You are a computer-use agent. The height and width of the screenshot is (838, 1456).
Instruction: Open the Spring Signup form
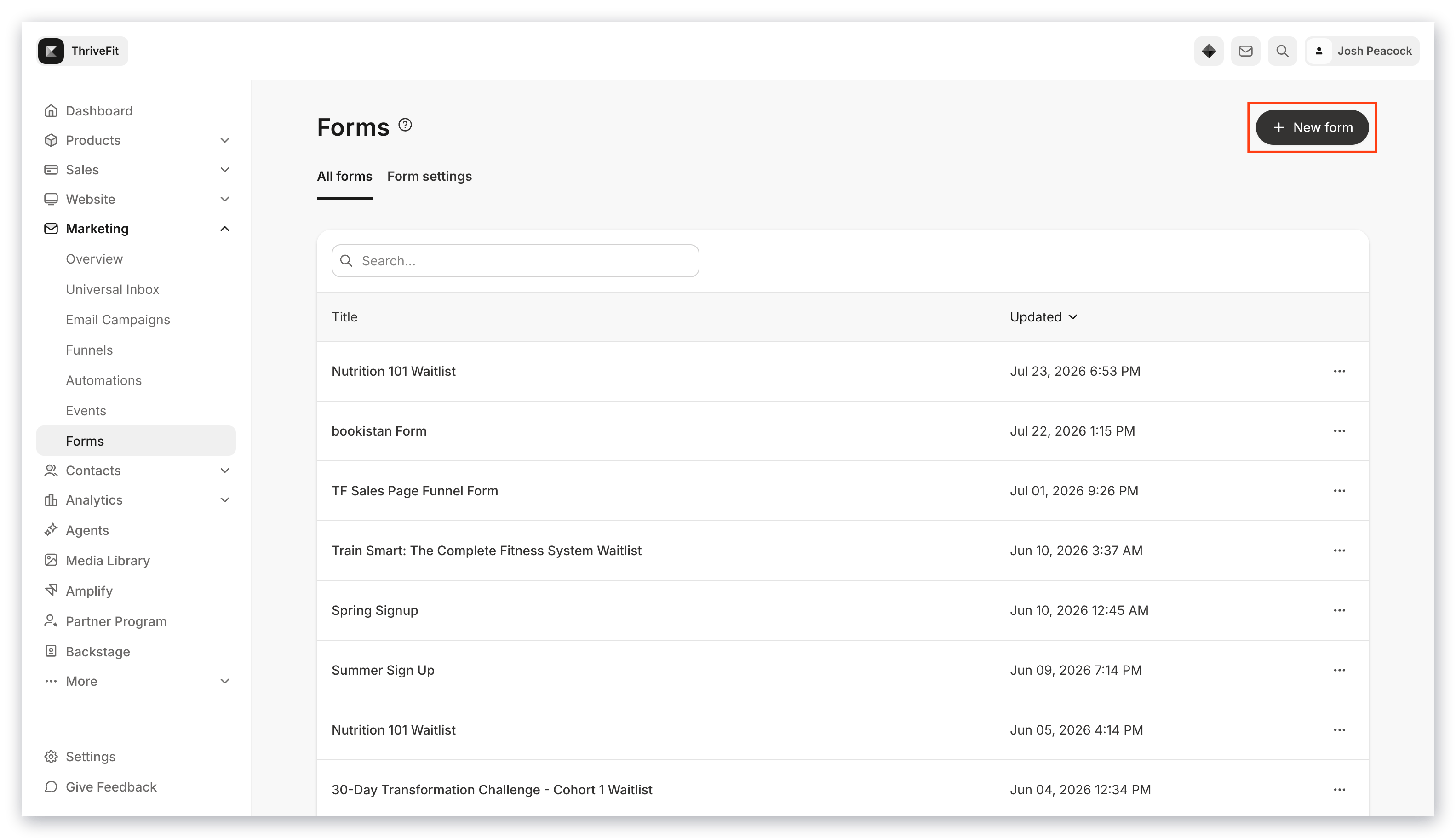[x=375, y=611]
